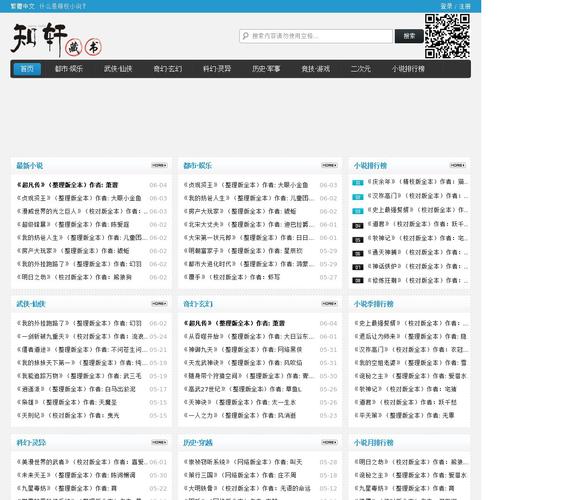This screenshot has width=564, height=500.
Task: Open 《北宋大丈夫》 in the 都市·娱乐 list
Action: (249, 225)
